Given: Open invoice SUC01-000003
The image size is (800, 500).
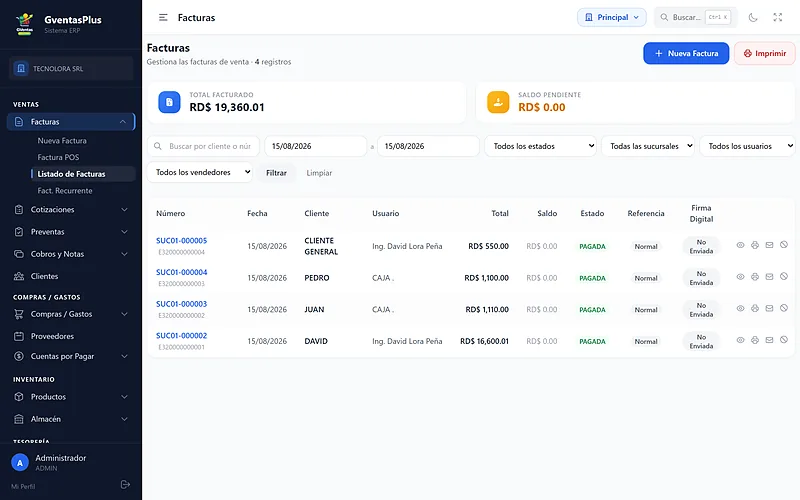Looking at the screenshot, I should point(182,304).
